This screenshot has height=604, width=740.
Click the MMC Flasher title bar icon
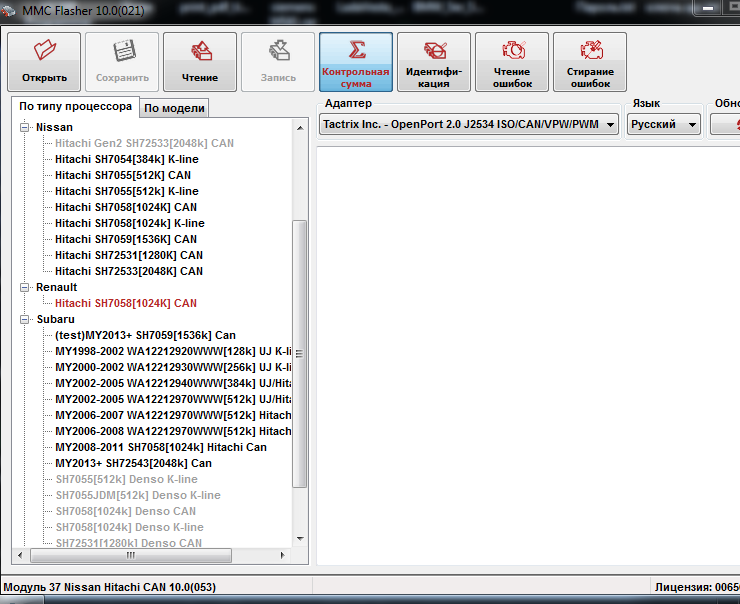9,10
